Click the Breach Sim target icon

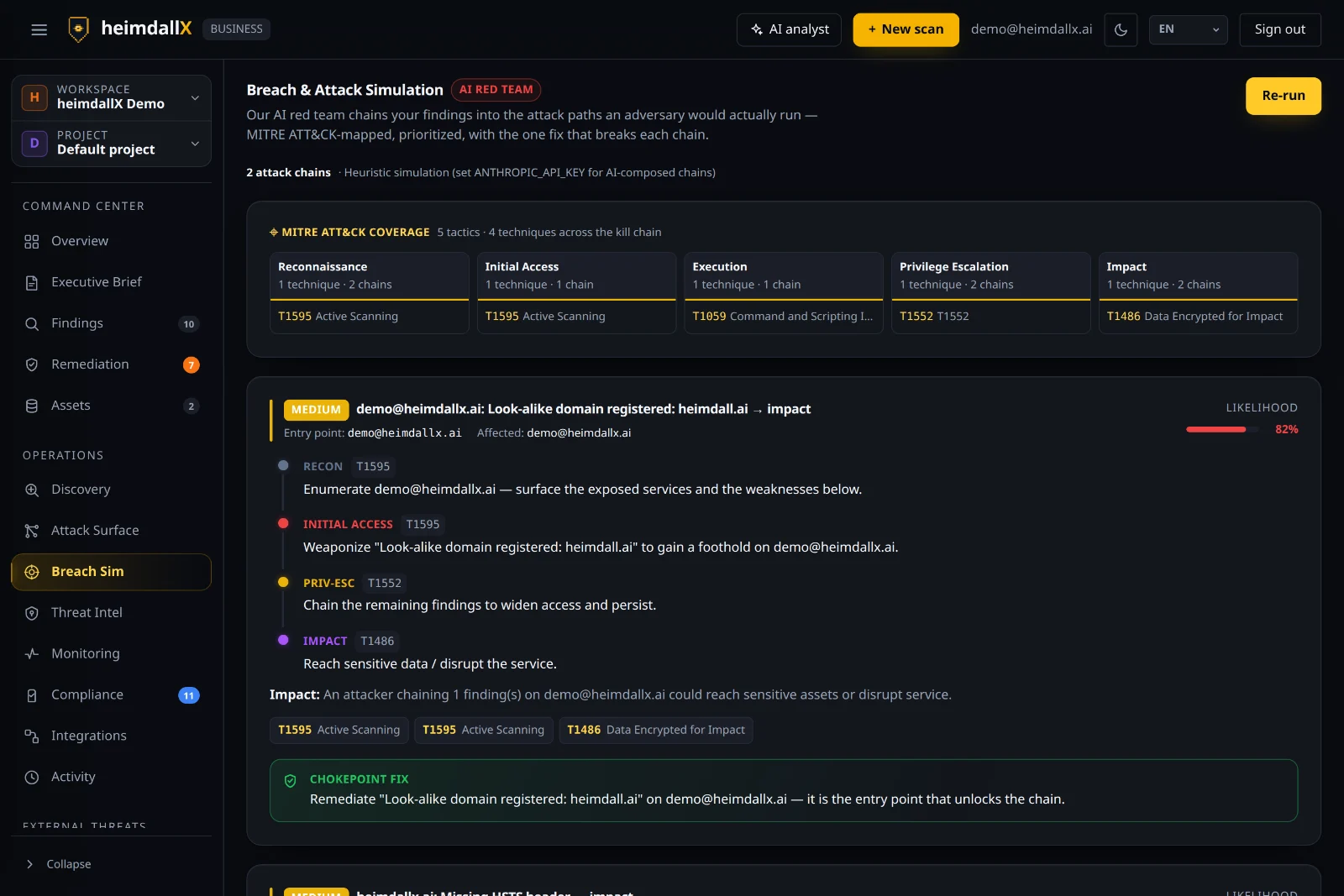pos(32,572)
